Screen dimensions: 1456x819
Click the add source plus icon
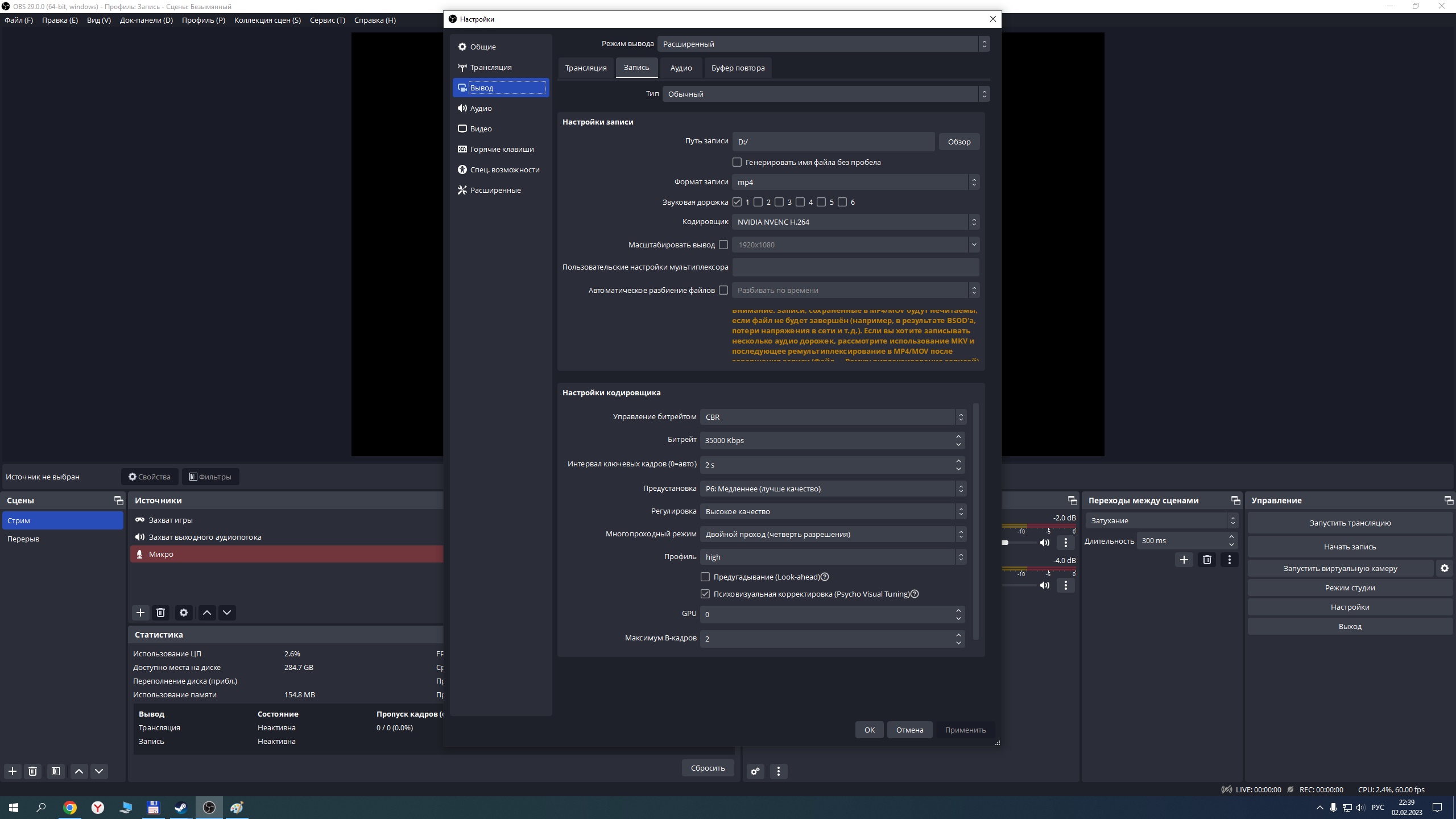140,613
